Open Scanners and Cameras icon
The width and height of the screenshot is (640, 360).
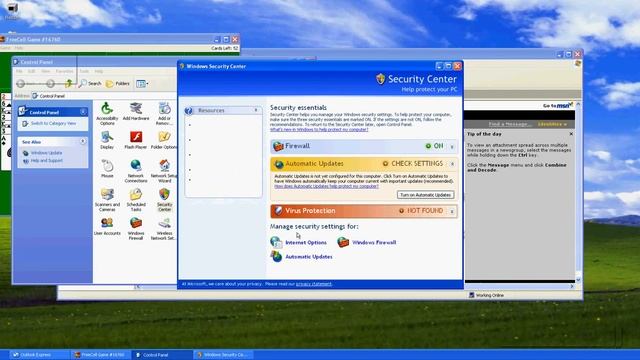point(107,200)
